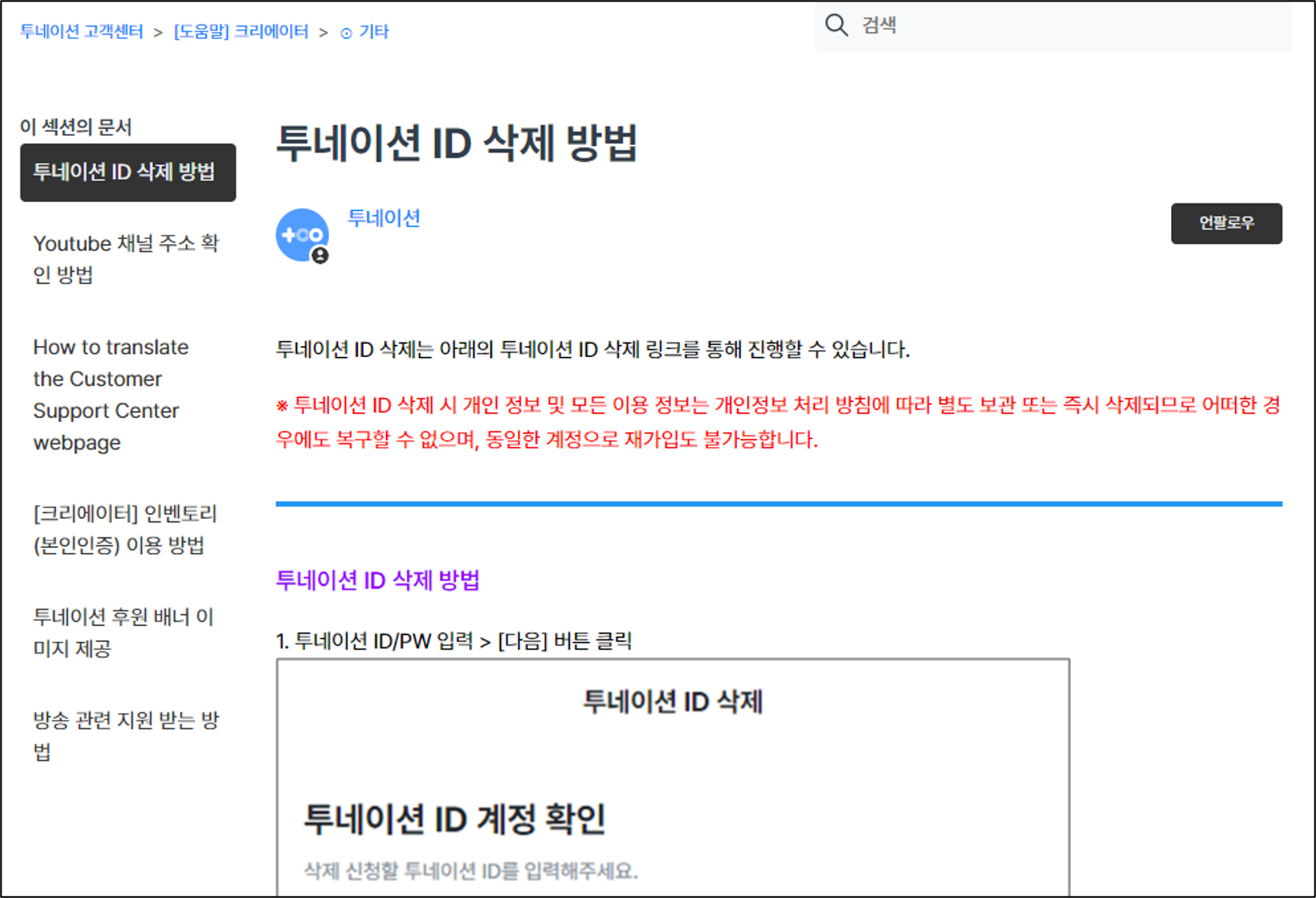Viewport: 1316px width, 898px height.
Task: Select sidebar item 투네이션 ID 삭제 방법
Action: coord(128,172)
